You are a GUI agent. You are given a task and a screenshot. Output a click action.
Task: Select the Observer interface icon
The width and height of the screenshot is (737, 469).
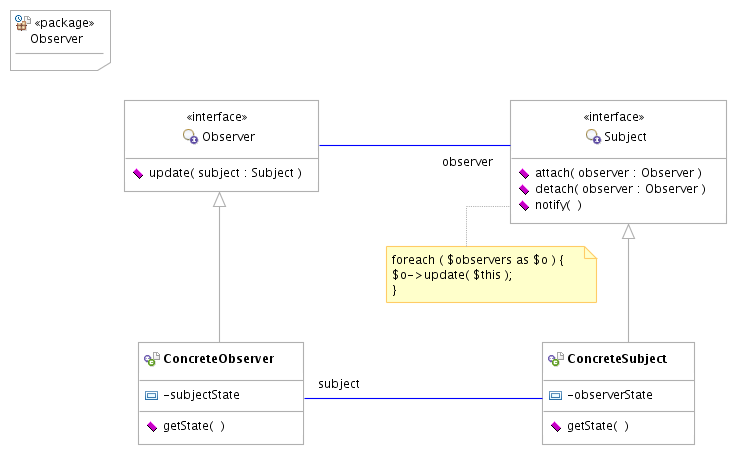pyautogui.click(x=190, y=137)
